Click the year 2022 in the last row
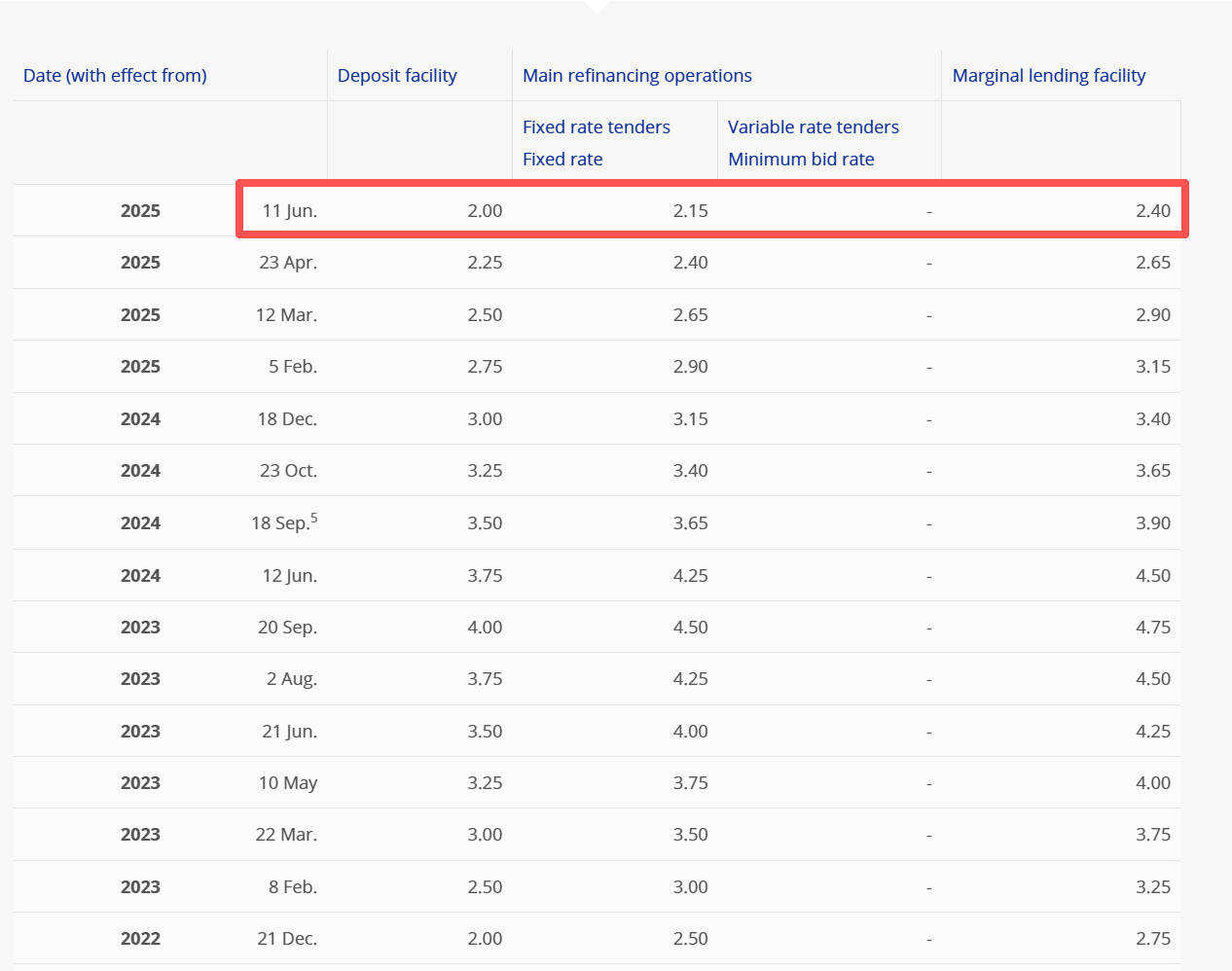Screen dimensions: 1232x971 coord(140,939)
